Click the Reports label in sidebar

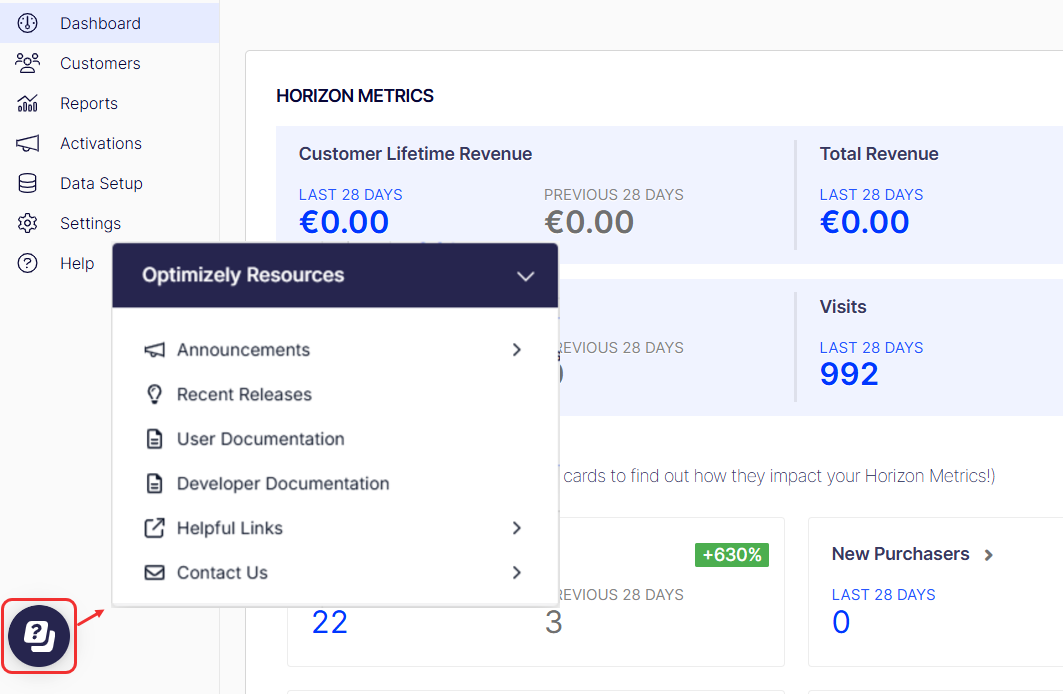(89, 103)
